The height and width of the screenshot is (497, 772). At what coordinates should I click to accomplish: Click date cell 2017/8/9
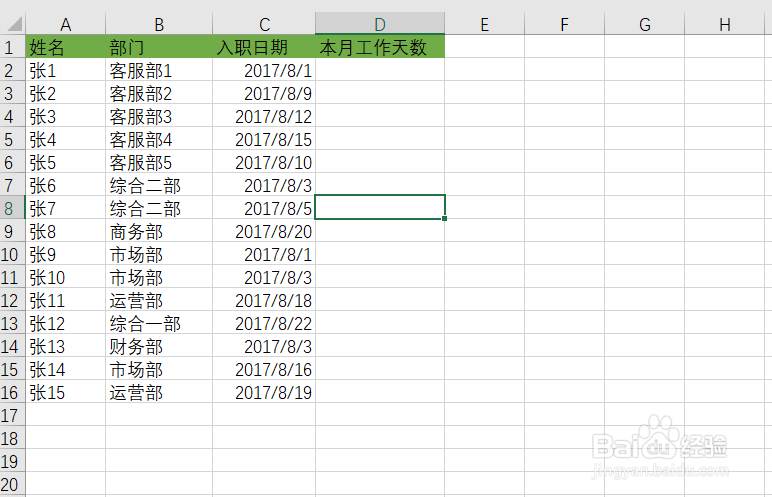click(264, 93)
